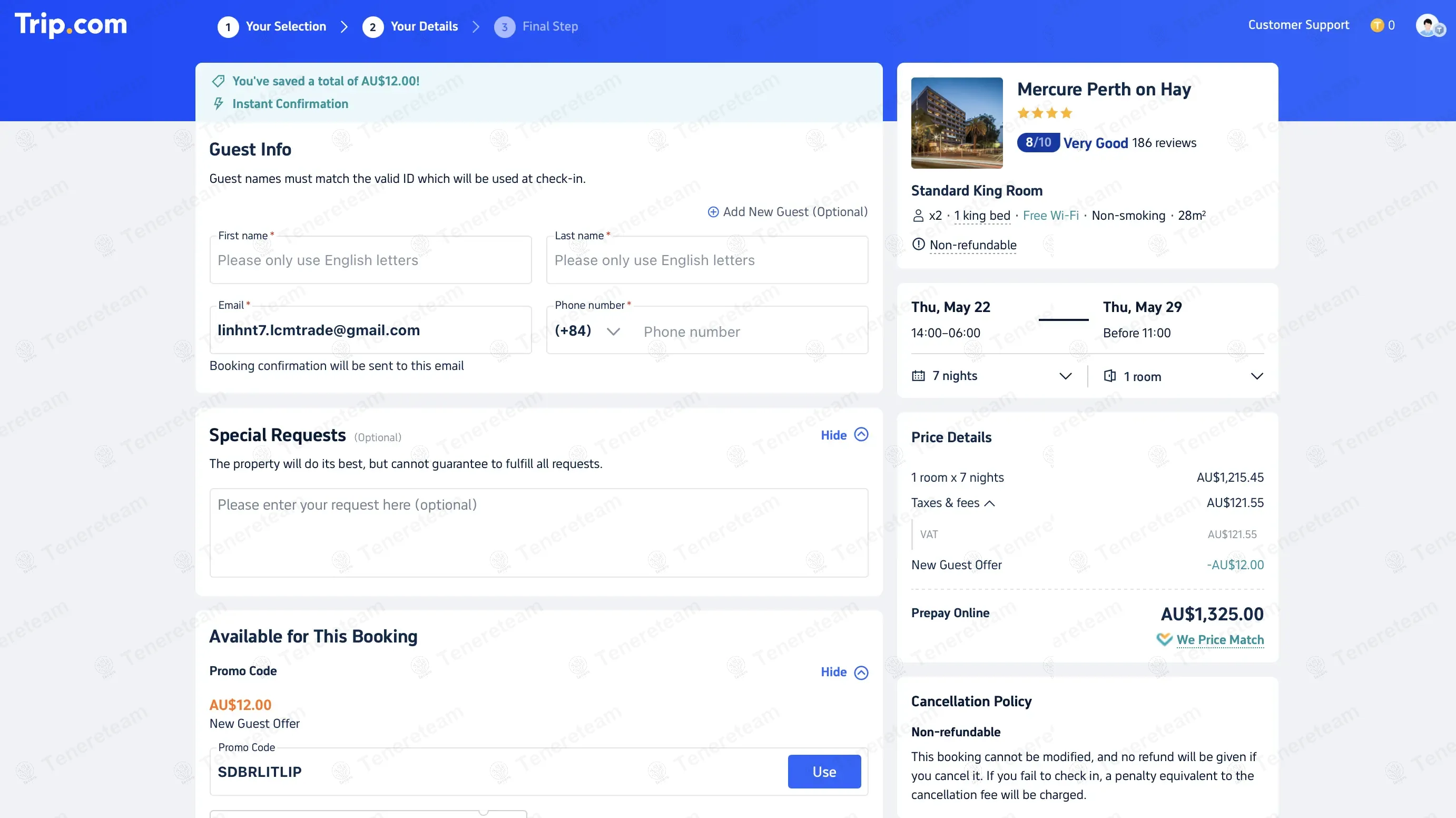
Task: Click the Non-refundable info icon
Action: 919,245
